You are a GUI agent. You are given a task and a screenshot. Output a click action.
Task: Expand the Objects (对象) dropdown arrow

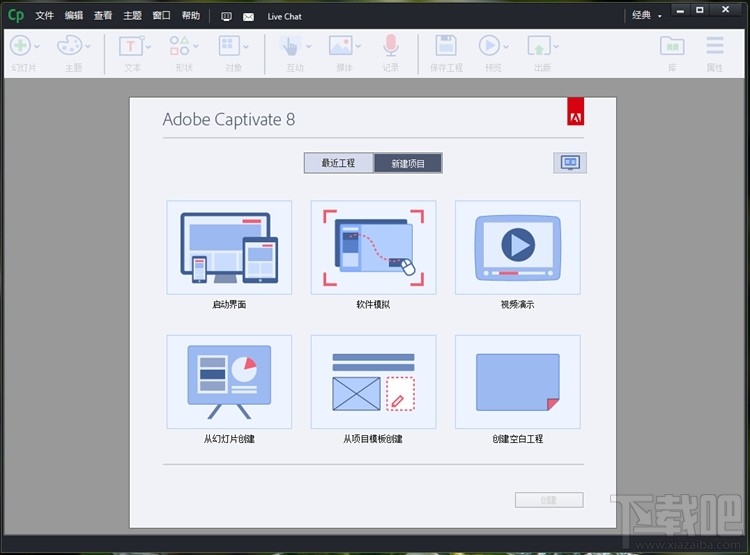pyautogui.click(x=246, y=46)
